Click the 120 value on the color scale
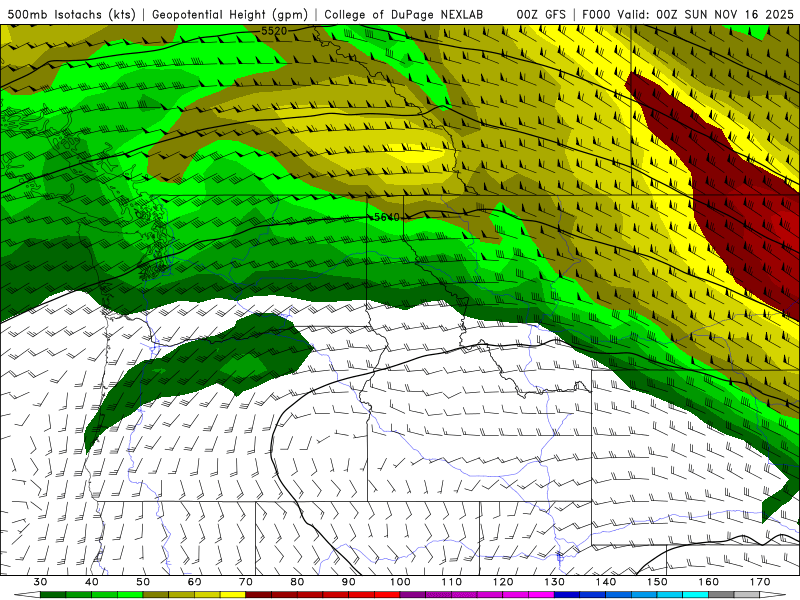Image resolution: width=800 pixels, height=600 pixels. [503, 582]
